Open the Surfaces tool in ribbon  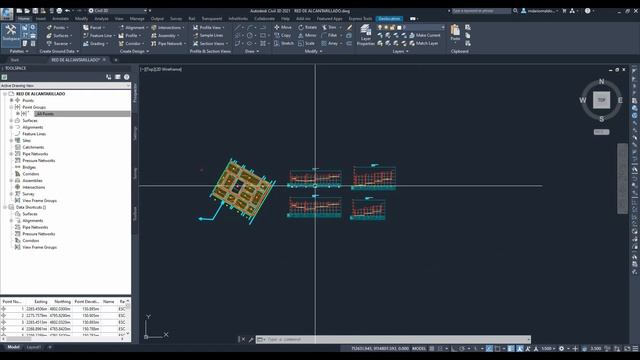58,36
